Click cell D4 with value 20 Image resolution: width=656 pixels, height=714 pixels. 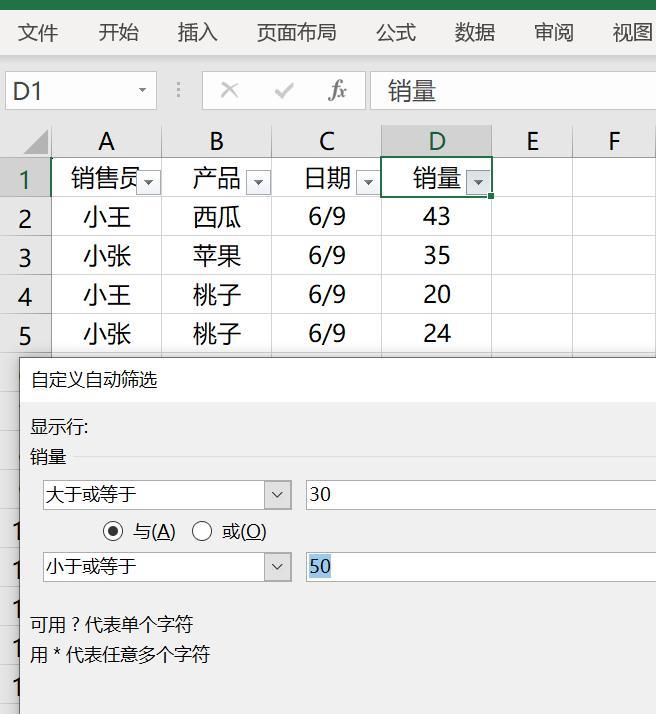click(437, 295)
